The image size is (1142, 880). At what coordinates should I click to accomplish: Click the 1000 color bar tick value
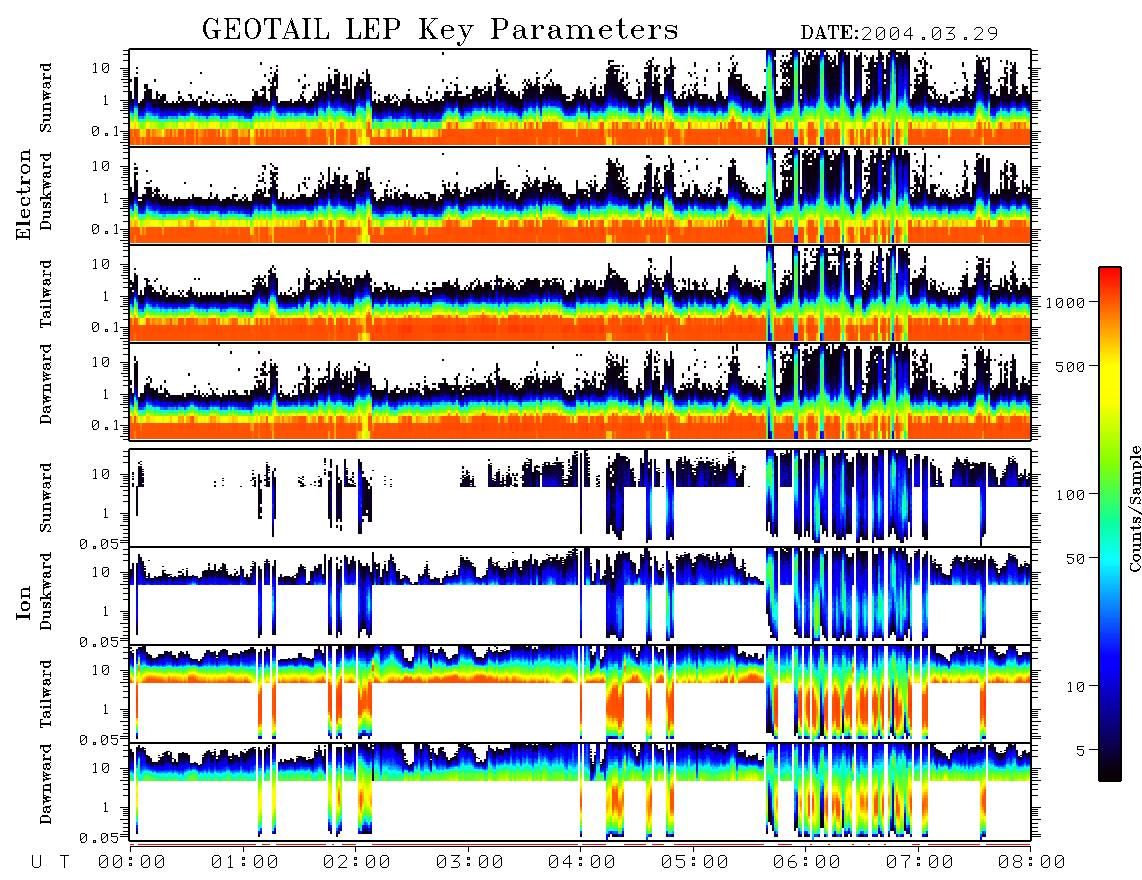pos(1066,303)
